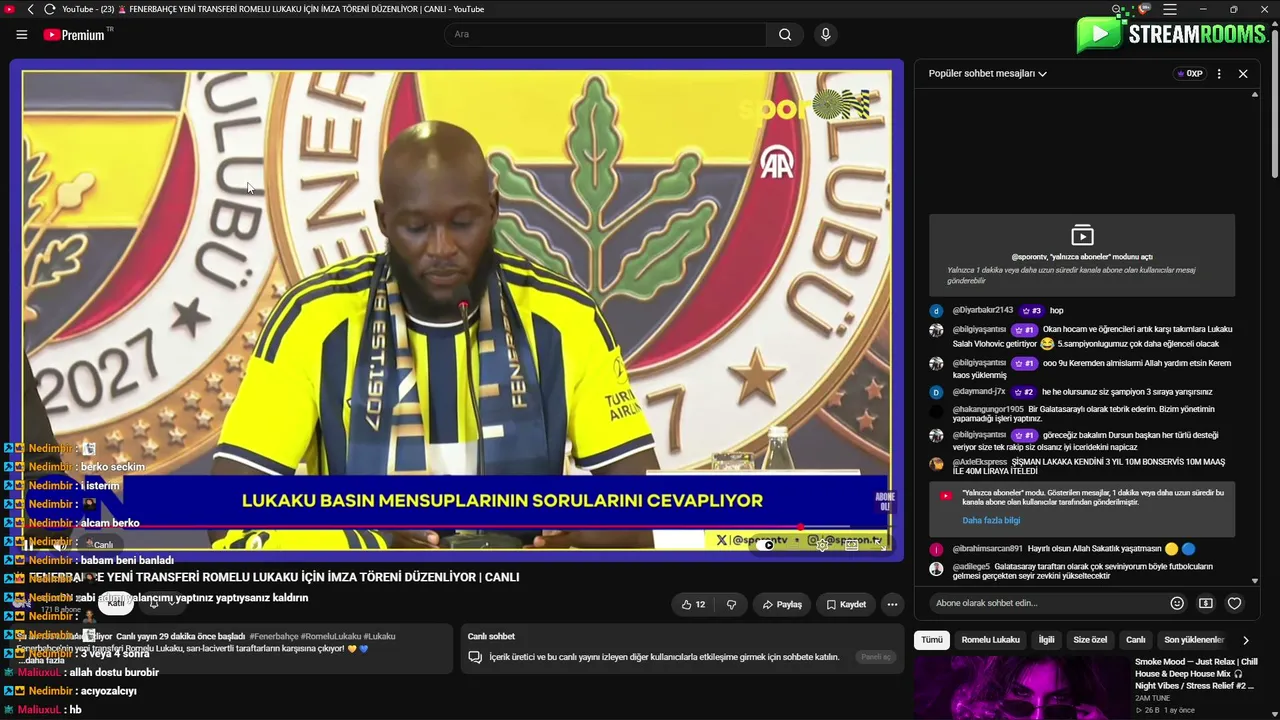Enter fullscreen in the video player
The image size is (1280, 720).
pyautogui.click(x=880, y=545)
